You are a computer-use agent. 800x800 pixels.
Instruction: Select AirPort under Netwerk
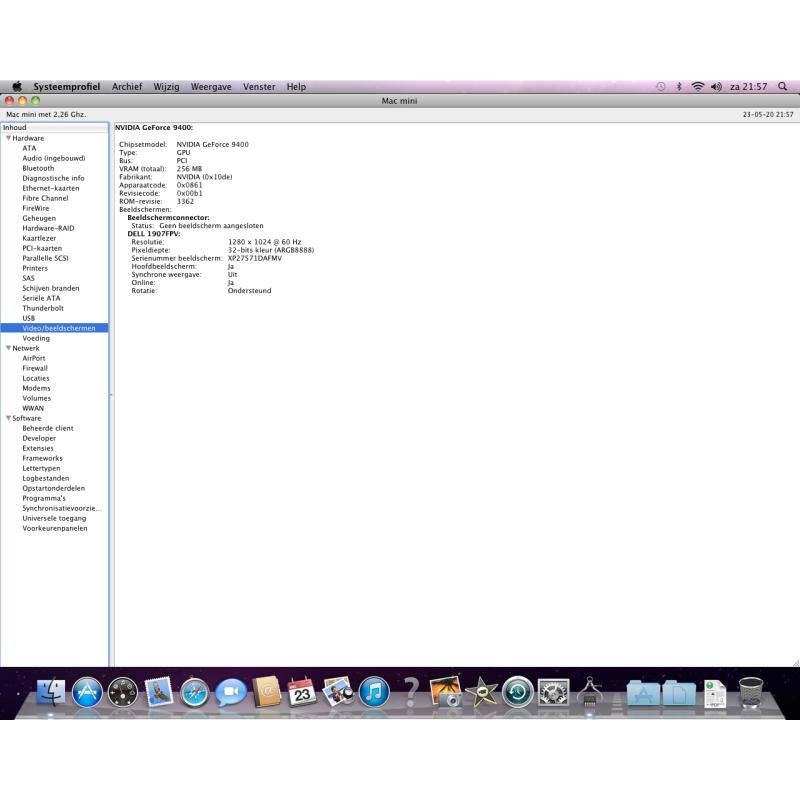tap(34, 358)
